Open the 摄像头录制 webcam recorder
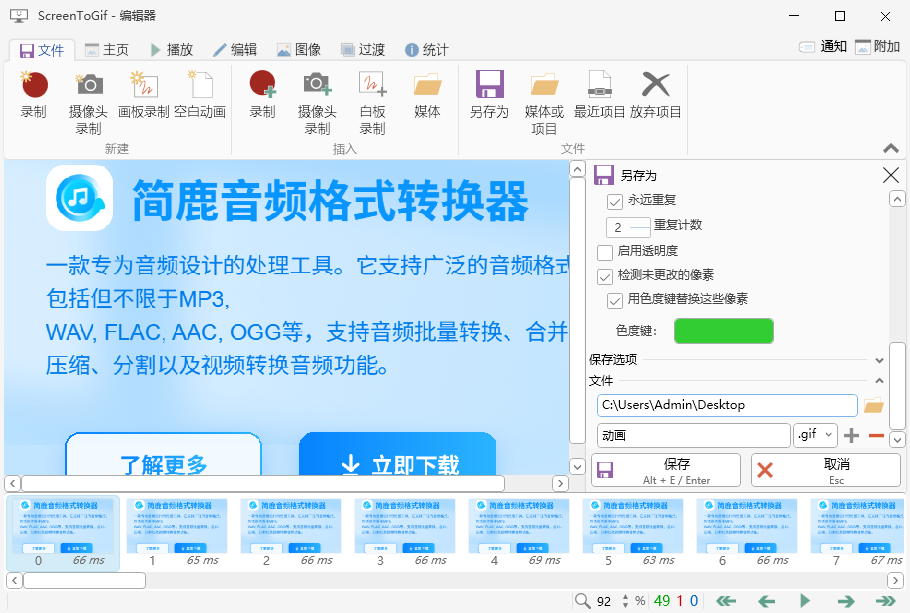 click(x=90, y=97)
